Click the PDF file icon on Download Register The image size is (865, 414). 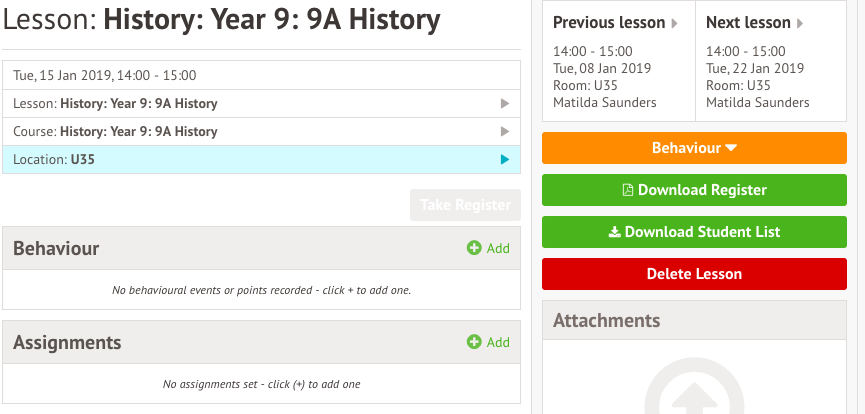(x=628, y=190)
